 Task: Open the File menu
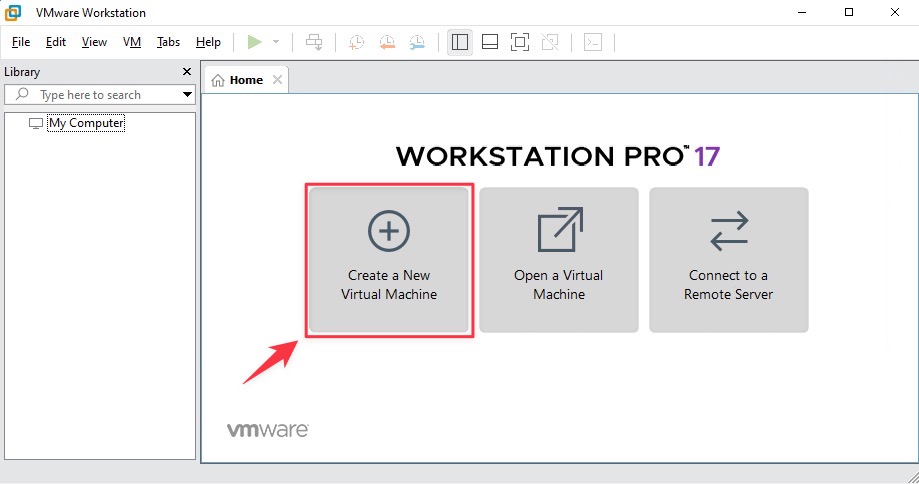21,42
